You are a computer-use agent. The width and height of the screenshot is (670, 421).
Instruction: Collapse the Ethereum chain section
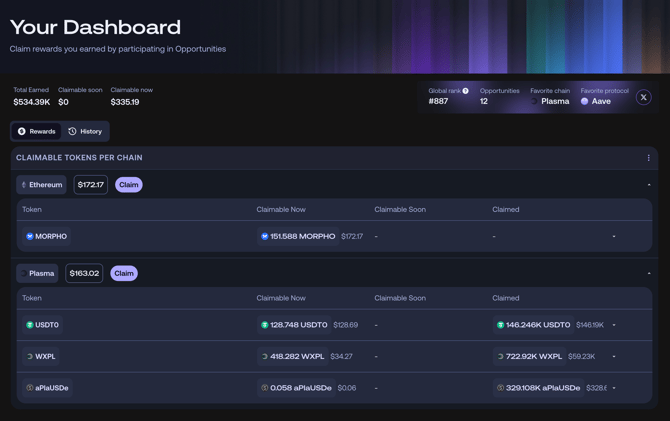pos(648,185)
